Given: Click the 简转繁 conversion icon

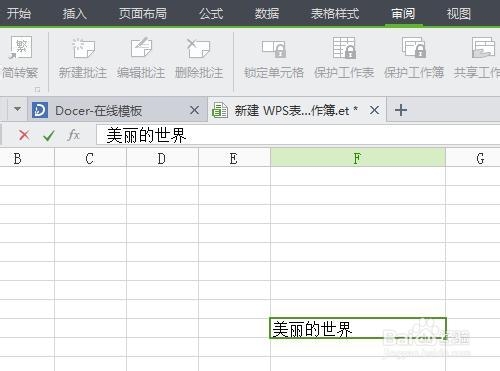Looking at the screenshot, I should 21,47.
